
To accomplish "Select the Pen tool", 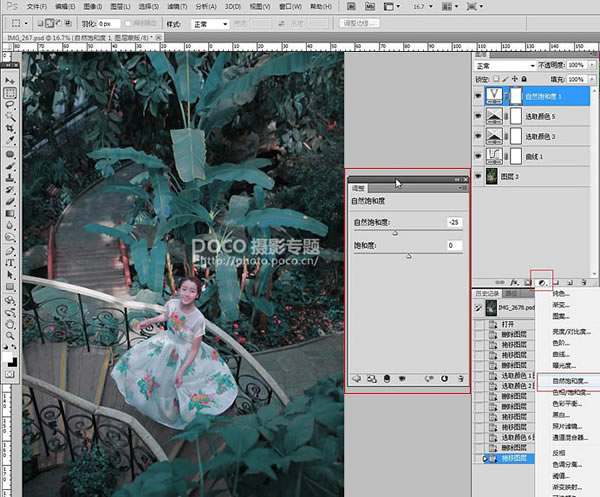I will [10, 251].
